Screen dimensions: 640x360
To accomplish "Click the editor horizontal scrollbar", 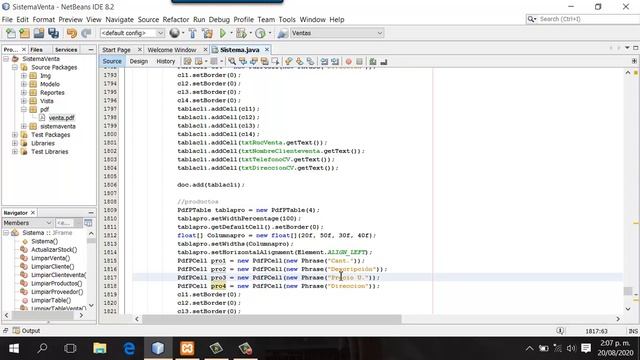I will [x=271, y=319].
